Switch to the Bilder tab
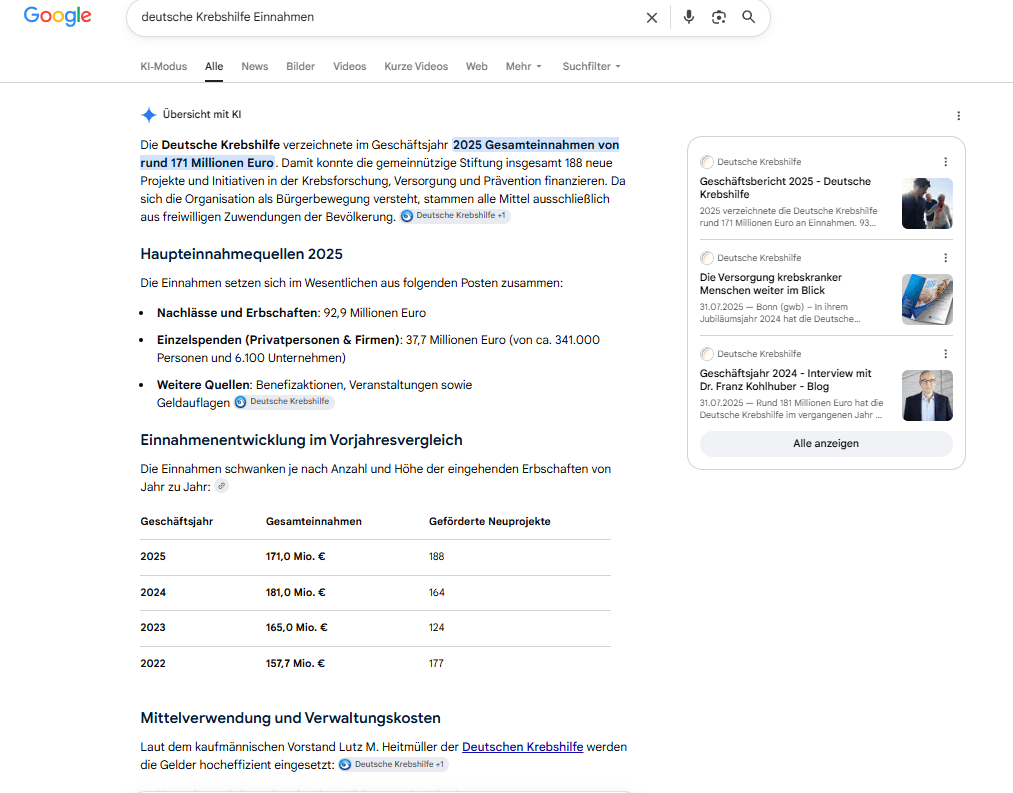The image size is (1013, 793). point(300,66)
